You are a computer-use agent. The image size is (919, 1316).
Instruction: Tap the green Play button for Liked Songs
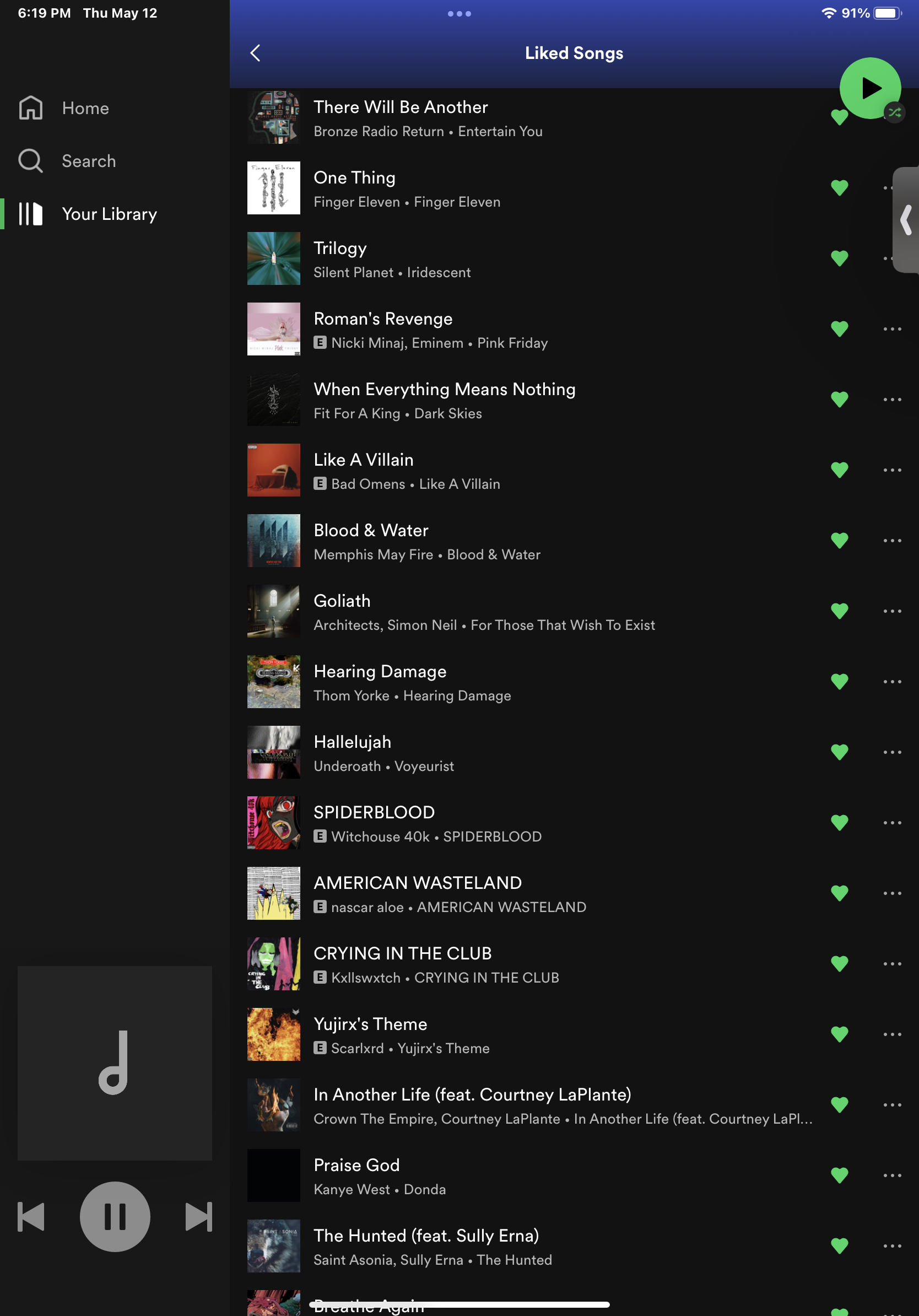869,88
